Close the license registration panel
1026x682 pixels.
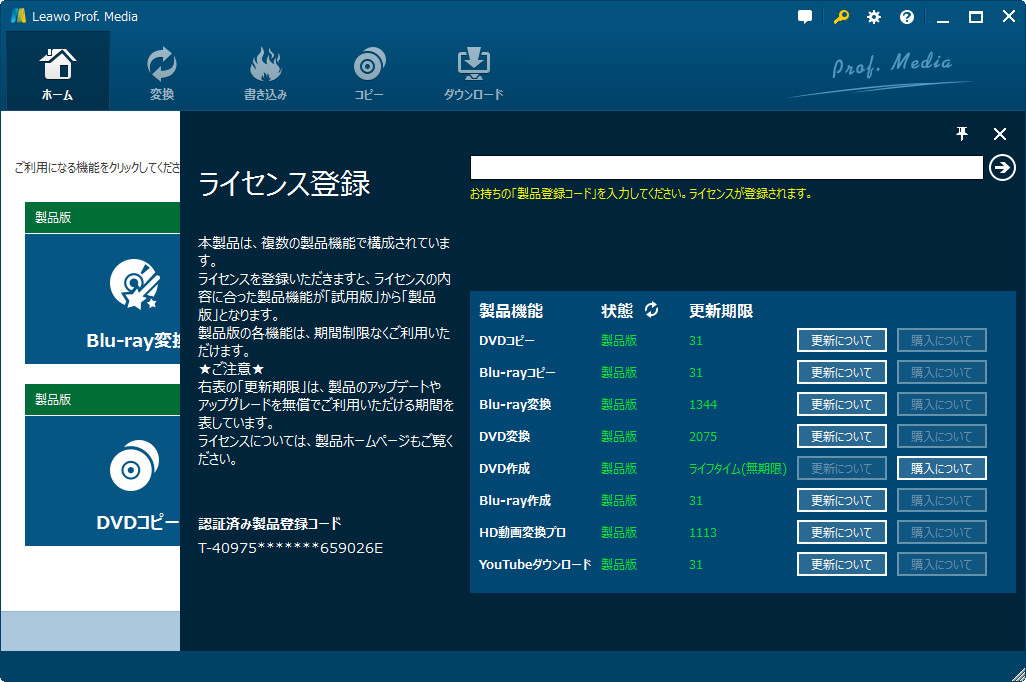(999, 134)
